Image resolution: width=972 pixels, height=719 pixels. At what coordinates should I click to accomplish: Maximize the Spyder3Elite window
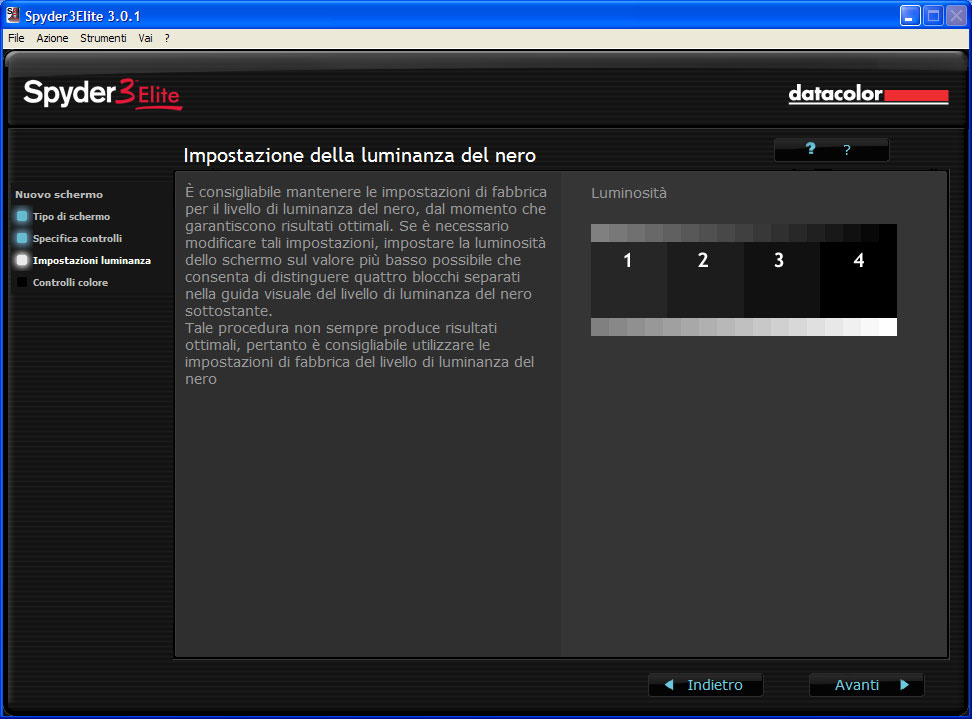point(933,15)
